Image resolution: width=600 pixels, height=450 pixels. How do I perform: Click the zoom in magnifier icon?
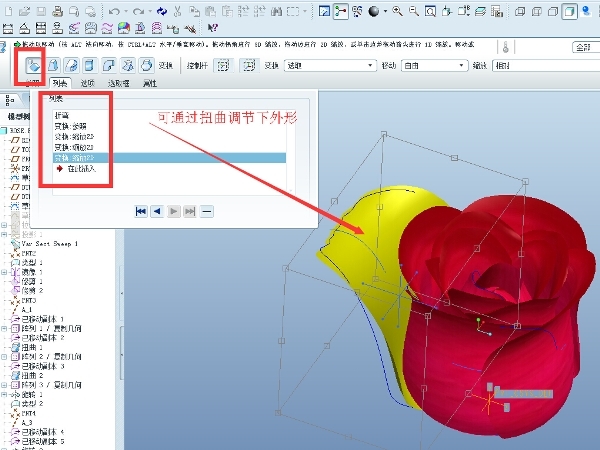point(397,11)
